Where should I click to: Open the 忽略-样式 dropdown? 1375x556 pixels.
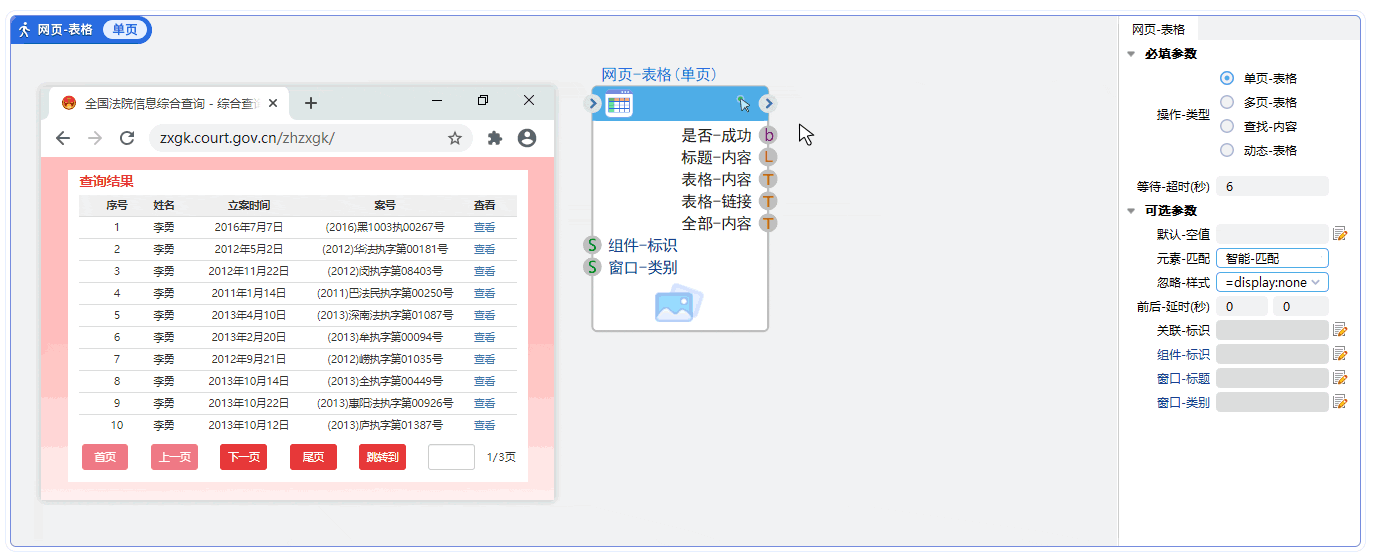(1272, 282)
